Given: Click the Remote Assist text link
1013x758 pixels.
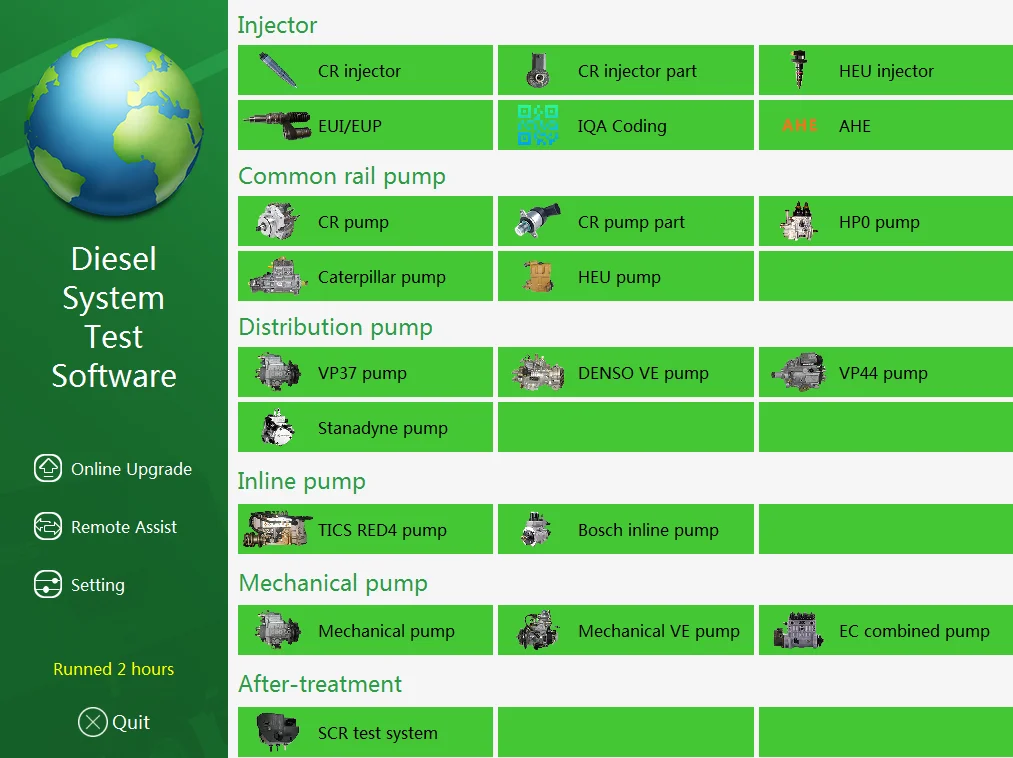Looking at the screenshot, I should (123, 527).
